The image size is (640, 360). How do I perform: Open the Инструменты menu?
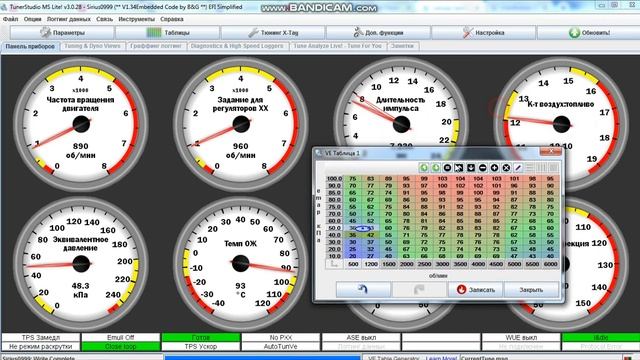pyautogui.click(x=136, y=19)
